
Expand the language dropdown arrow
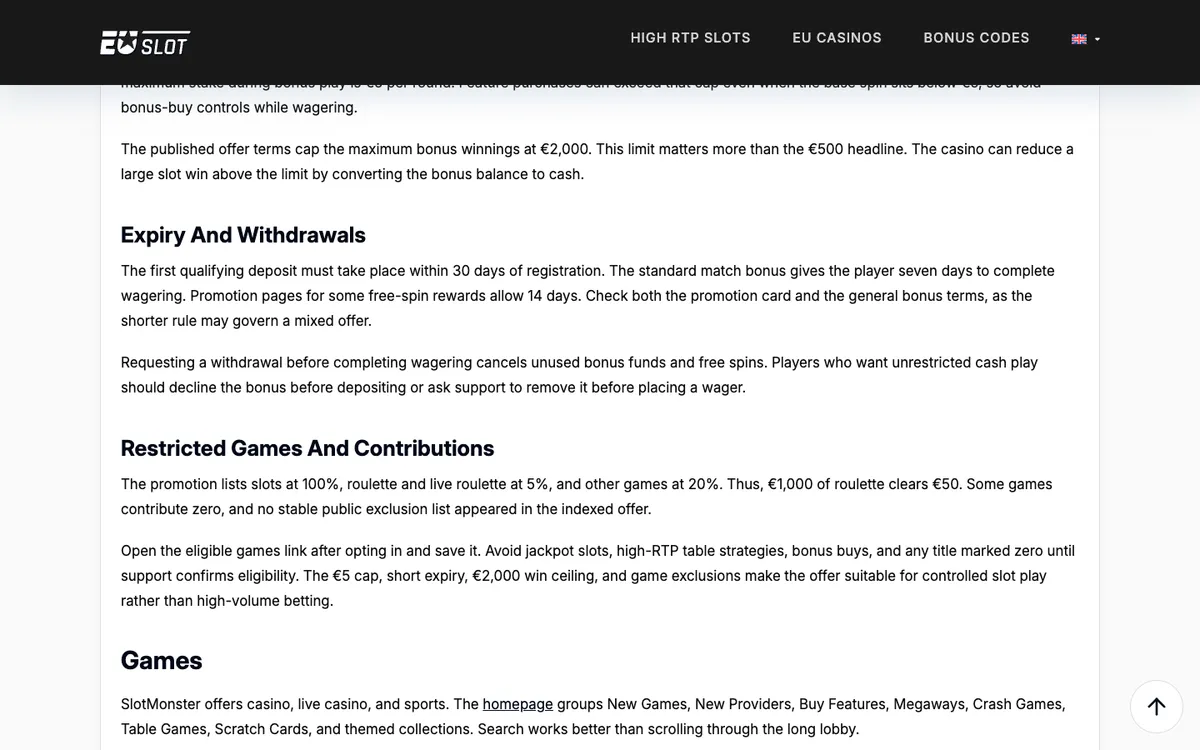click(x=1097, y=39)
